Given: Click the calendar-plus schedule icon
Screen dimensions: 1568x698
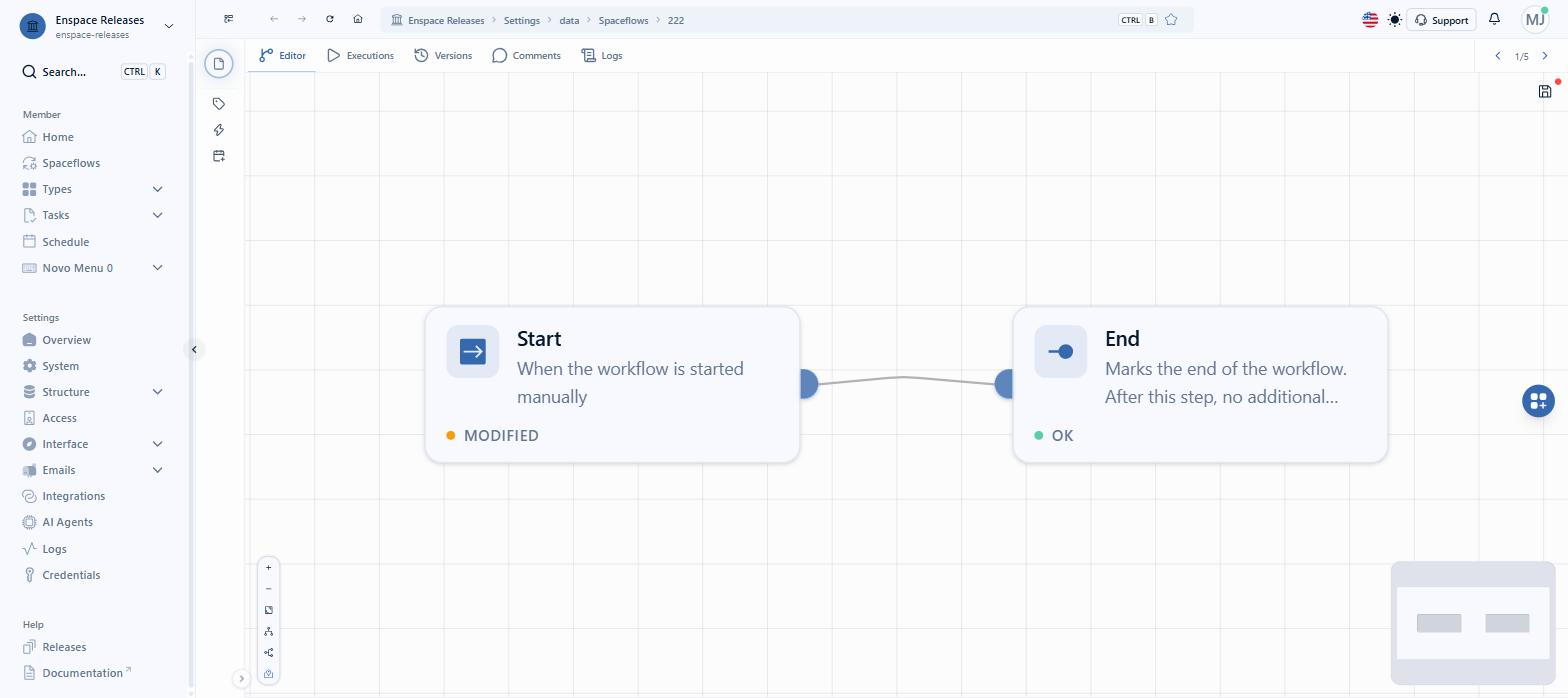Looking at the screenshot, I should pyautogui.click(x=219, y=156).
